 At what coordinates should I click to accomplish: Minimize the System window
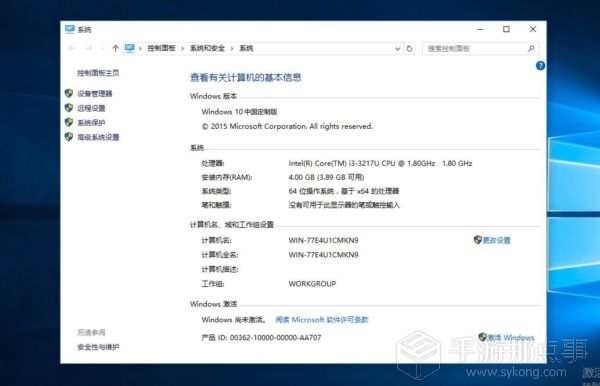480,29
